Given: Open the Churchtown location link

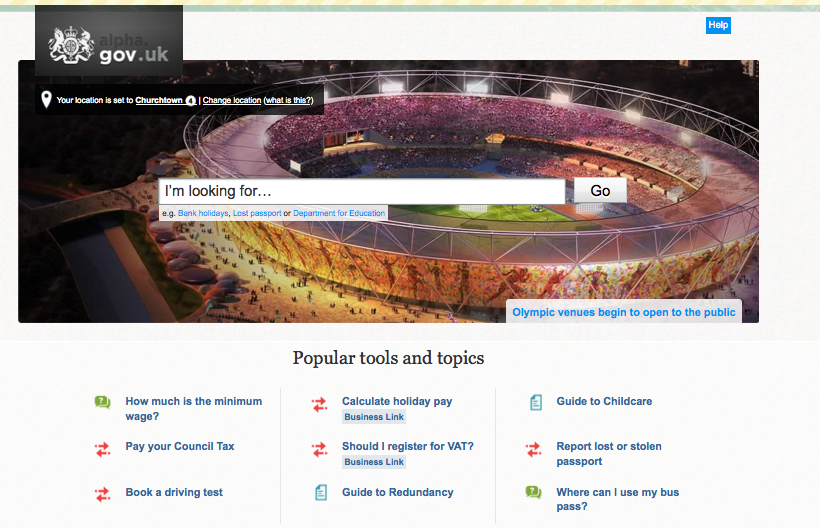Looking at the screenshot, I should point(159,100).
